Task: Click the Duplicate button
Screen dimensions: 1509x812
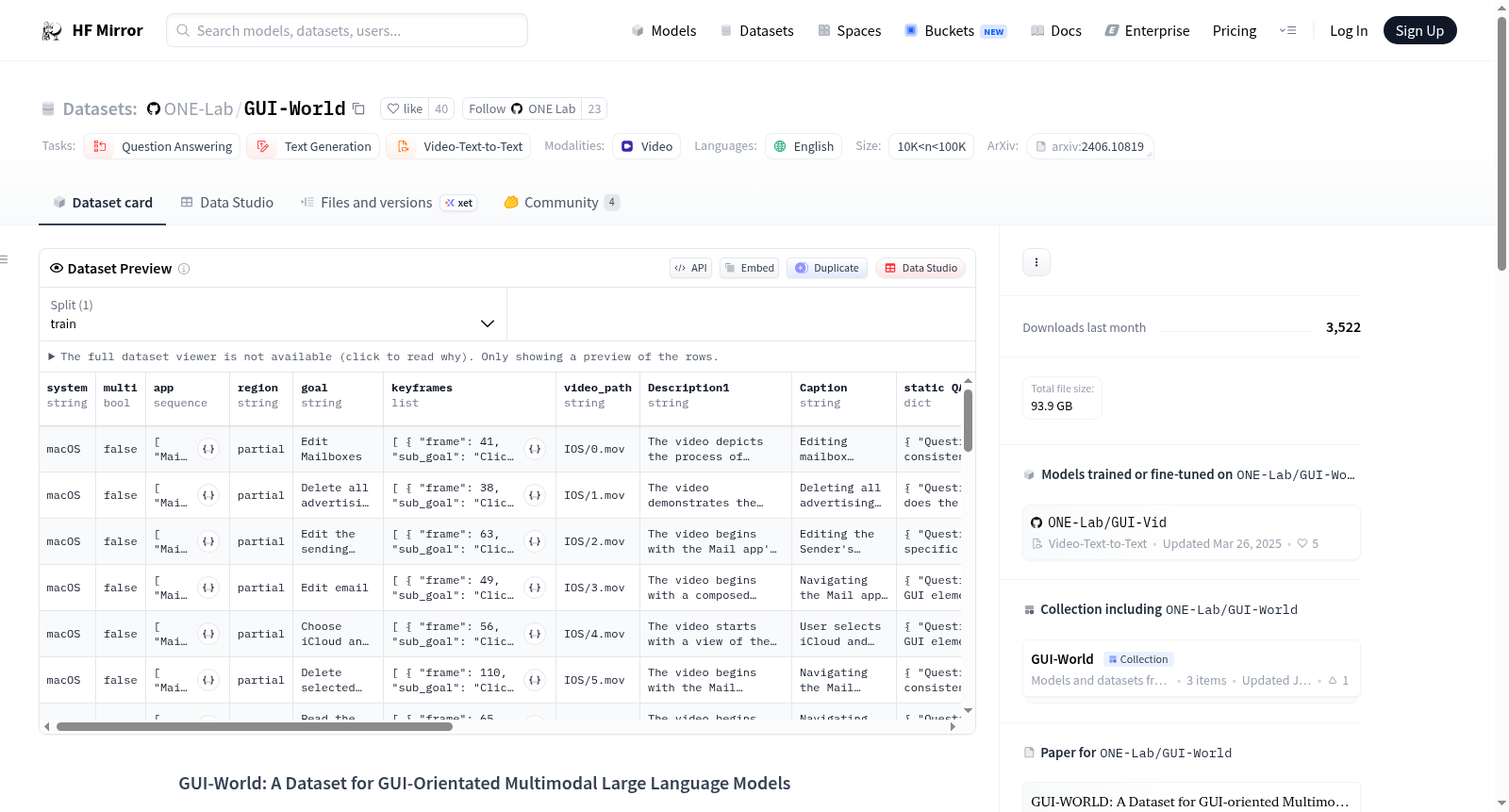Action: pos(827,268)
